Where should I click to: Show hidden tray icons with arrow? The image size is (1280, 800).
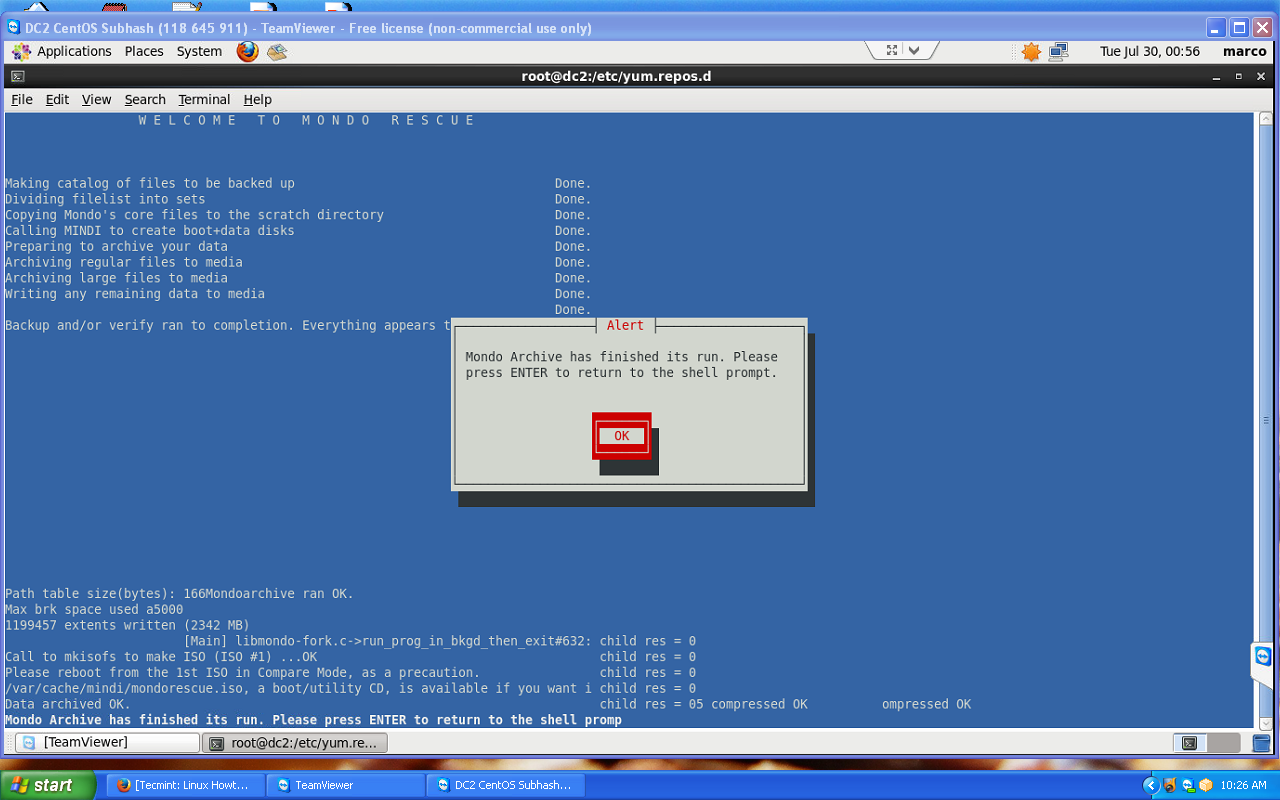coord(1150,785)
